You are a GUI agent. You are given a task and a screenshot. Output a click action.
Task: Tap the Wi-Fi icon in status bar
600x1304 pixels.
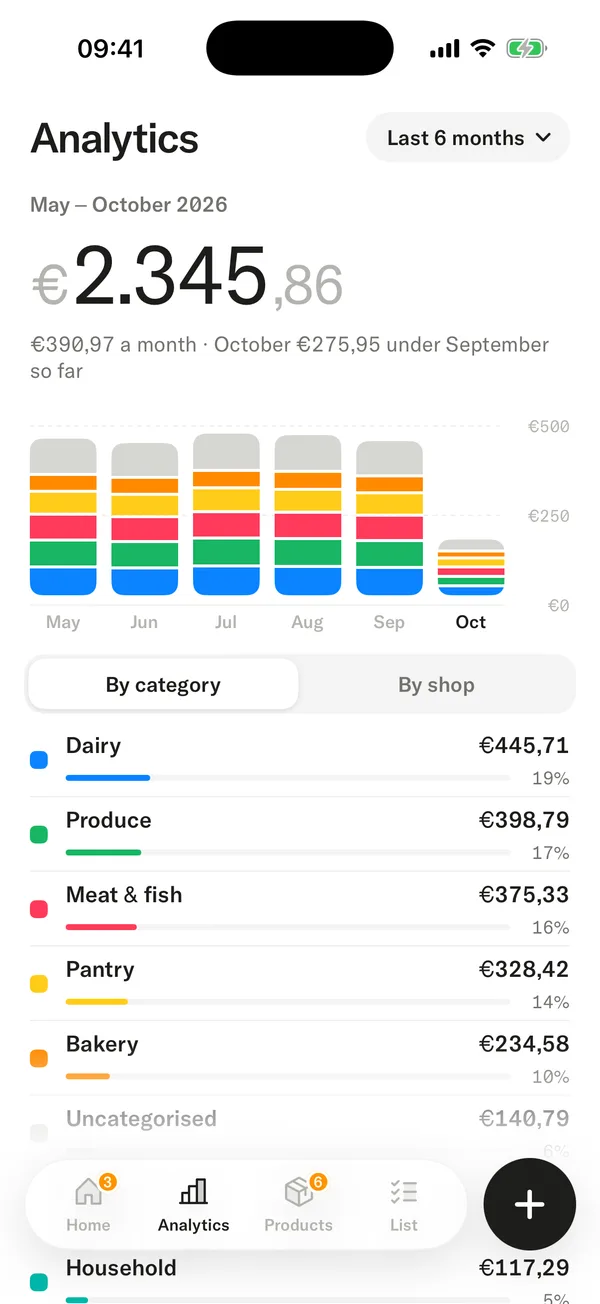pos(483,49)
